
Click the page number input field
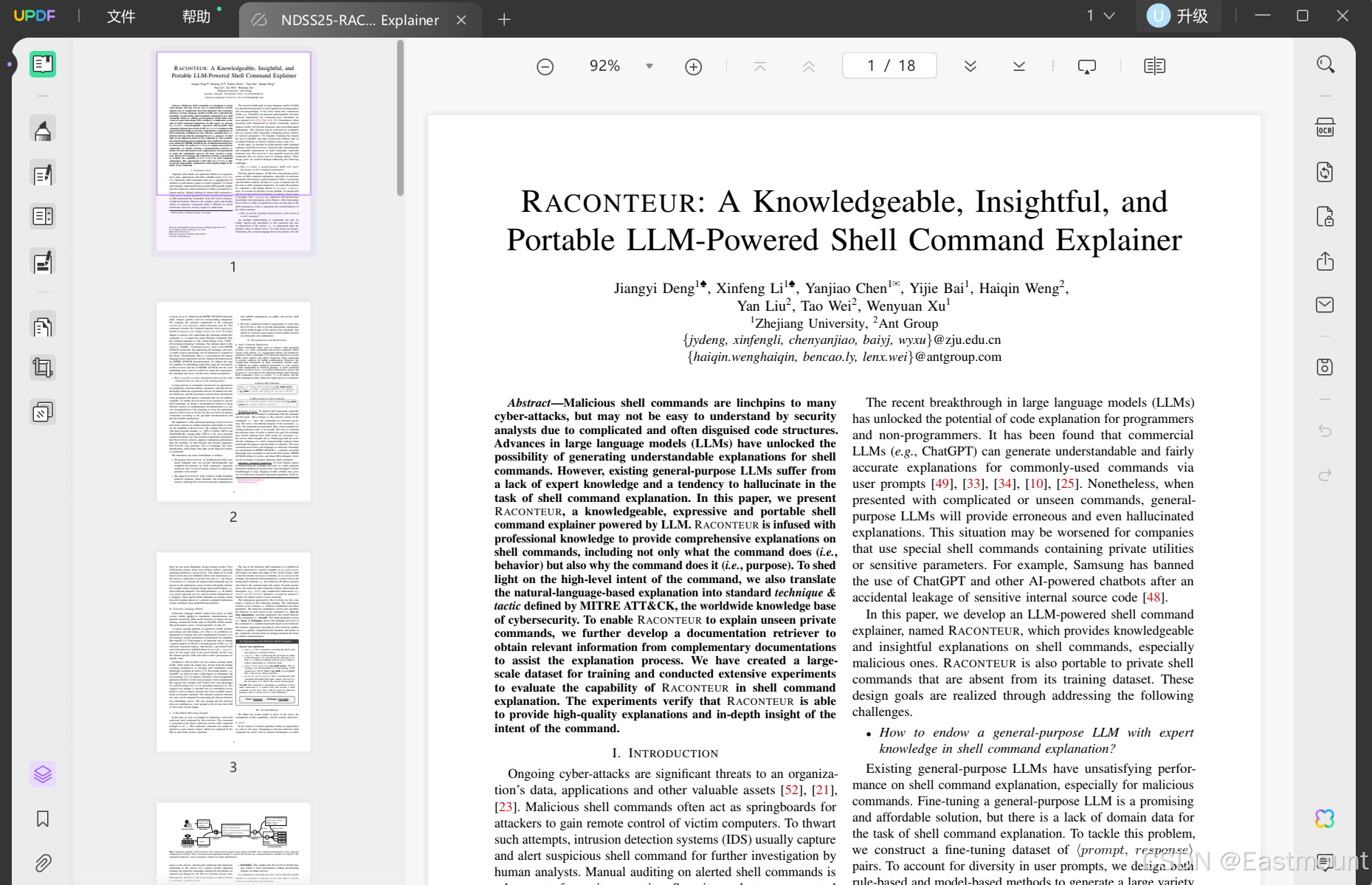[x=890, y=66]
